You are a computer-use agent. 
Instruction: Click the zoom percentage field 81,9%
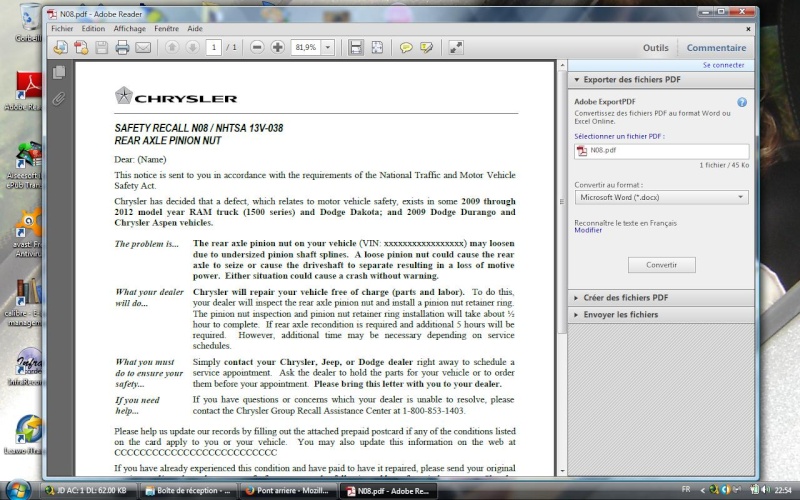pos(306,47)
